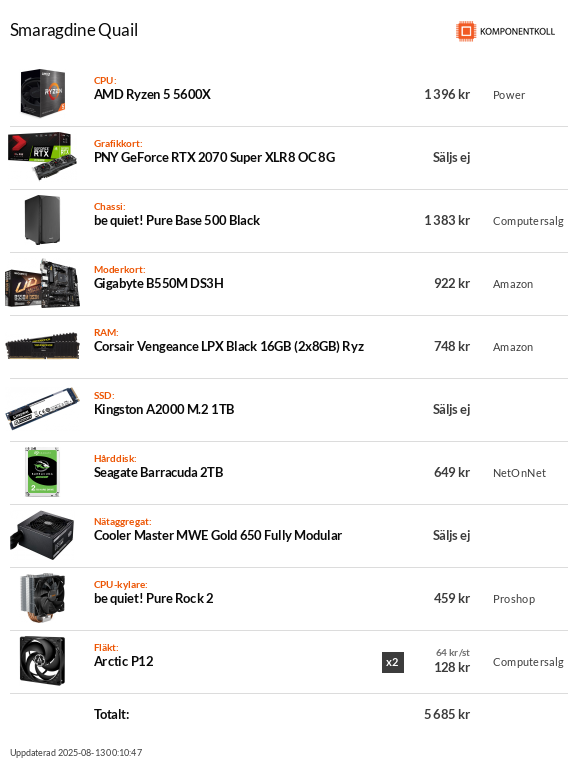Screen dimensions: 577x766
Task: Open the Cooler Master MWE Gold 650 product link
Action: (218, 535)
